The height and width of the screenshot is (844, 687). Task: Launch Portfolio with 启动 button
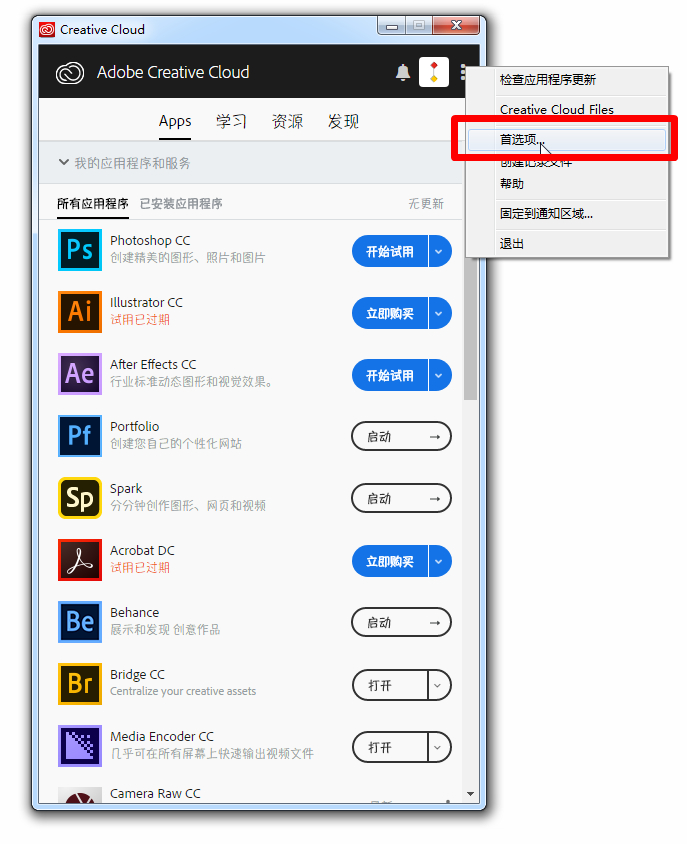[401, 437]
